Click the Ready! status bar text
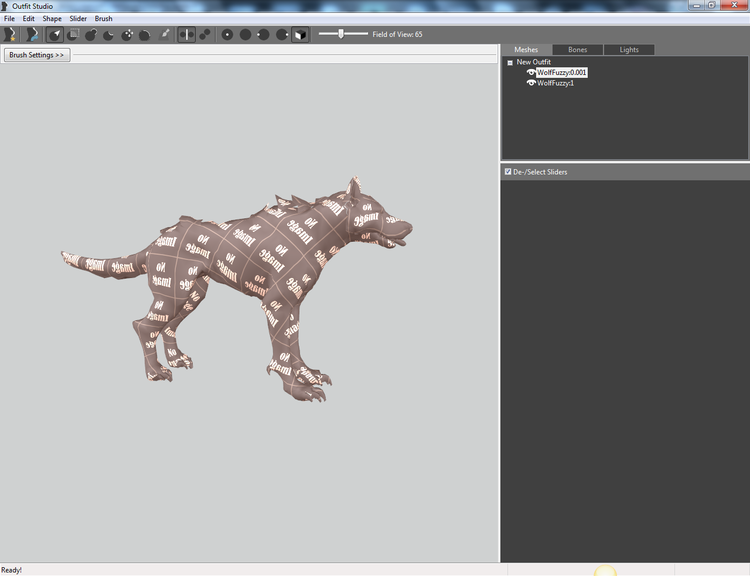 pyautogui.click(x=11, y=570)
